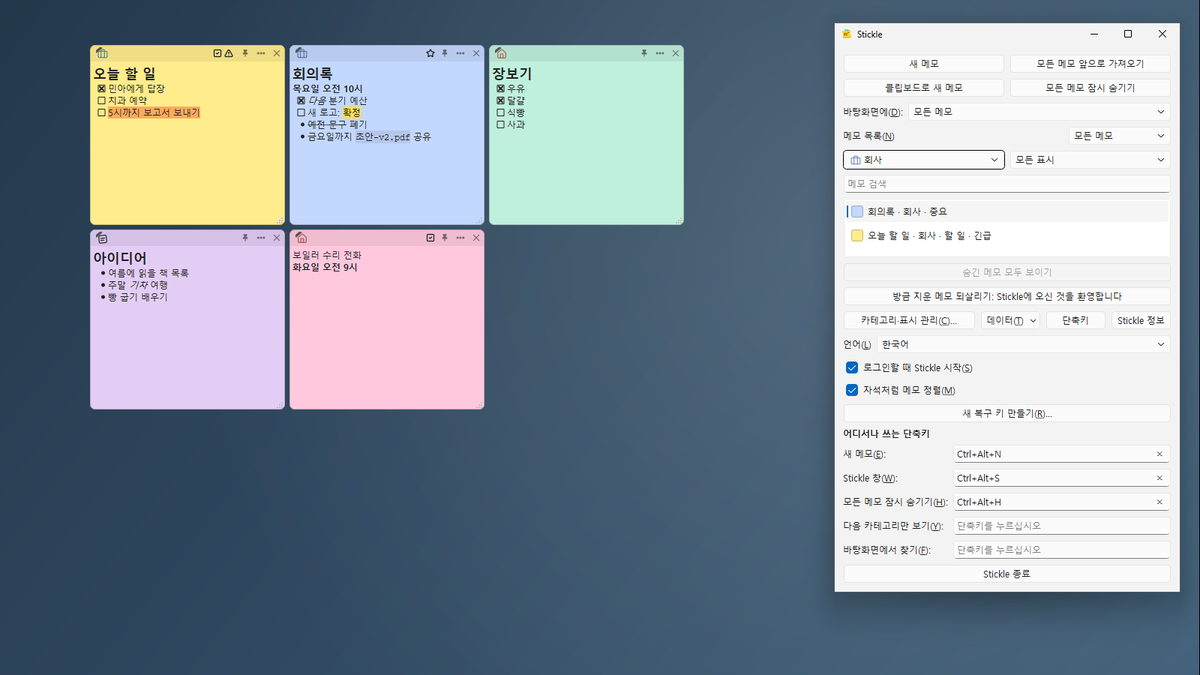The image size is (1200, 675).
Task: Expand the 언어 한국어 dropdown
Action: pyautogui.click(x=1023, y=344)
